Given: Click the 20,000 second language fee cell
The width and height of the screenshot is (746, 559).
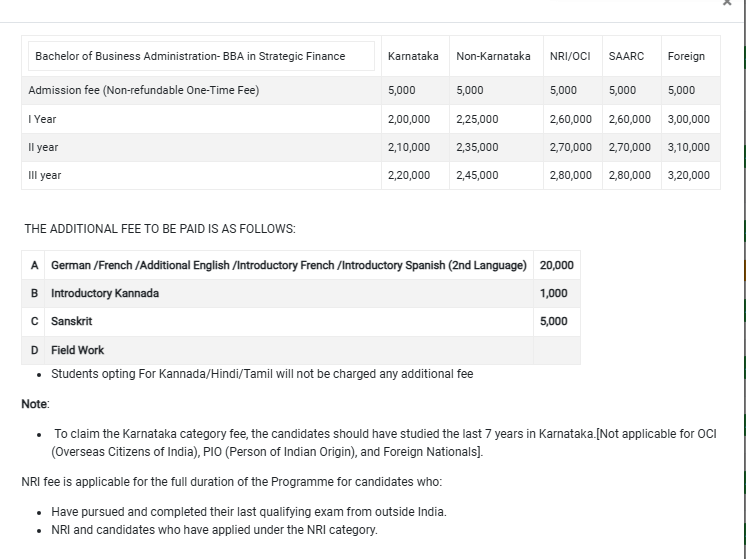Looking at the screenshot, I should (x=556, y=265).
